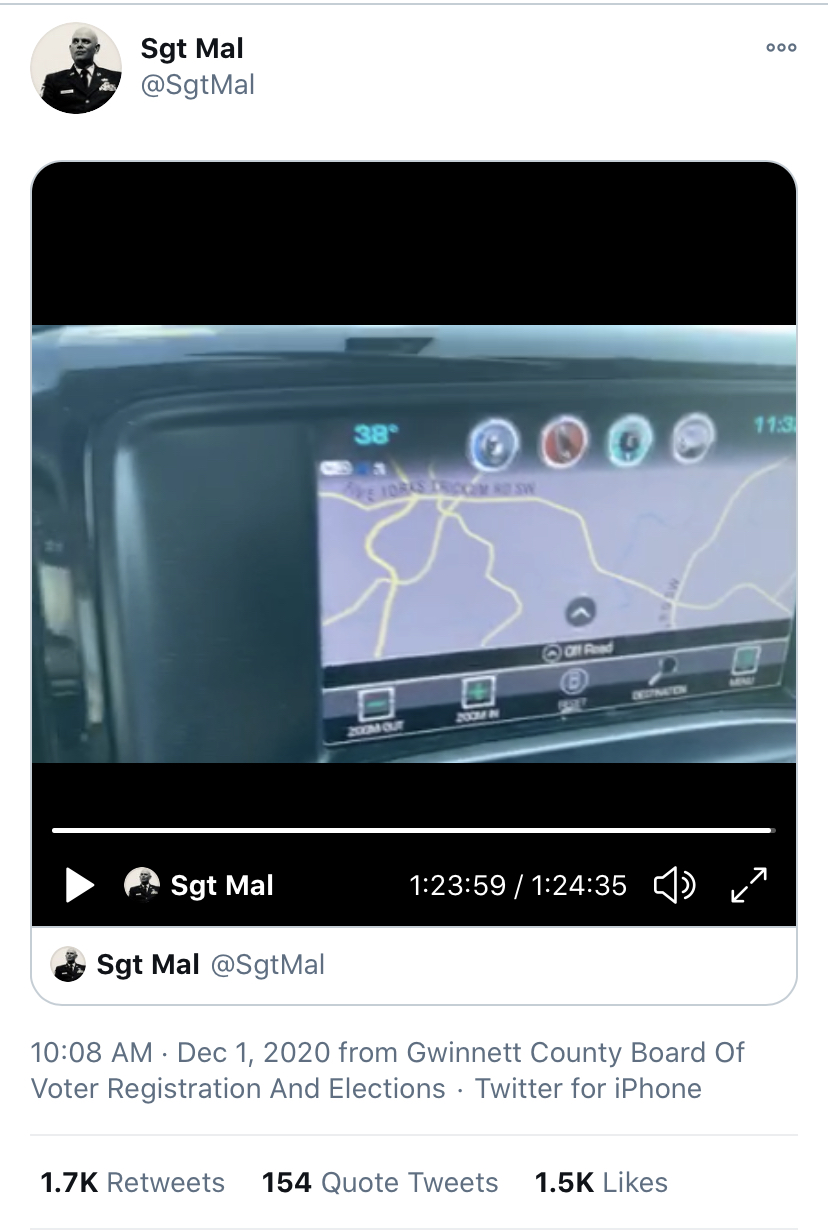Expand the video to fullscreen

coord(748,884)
